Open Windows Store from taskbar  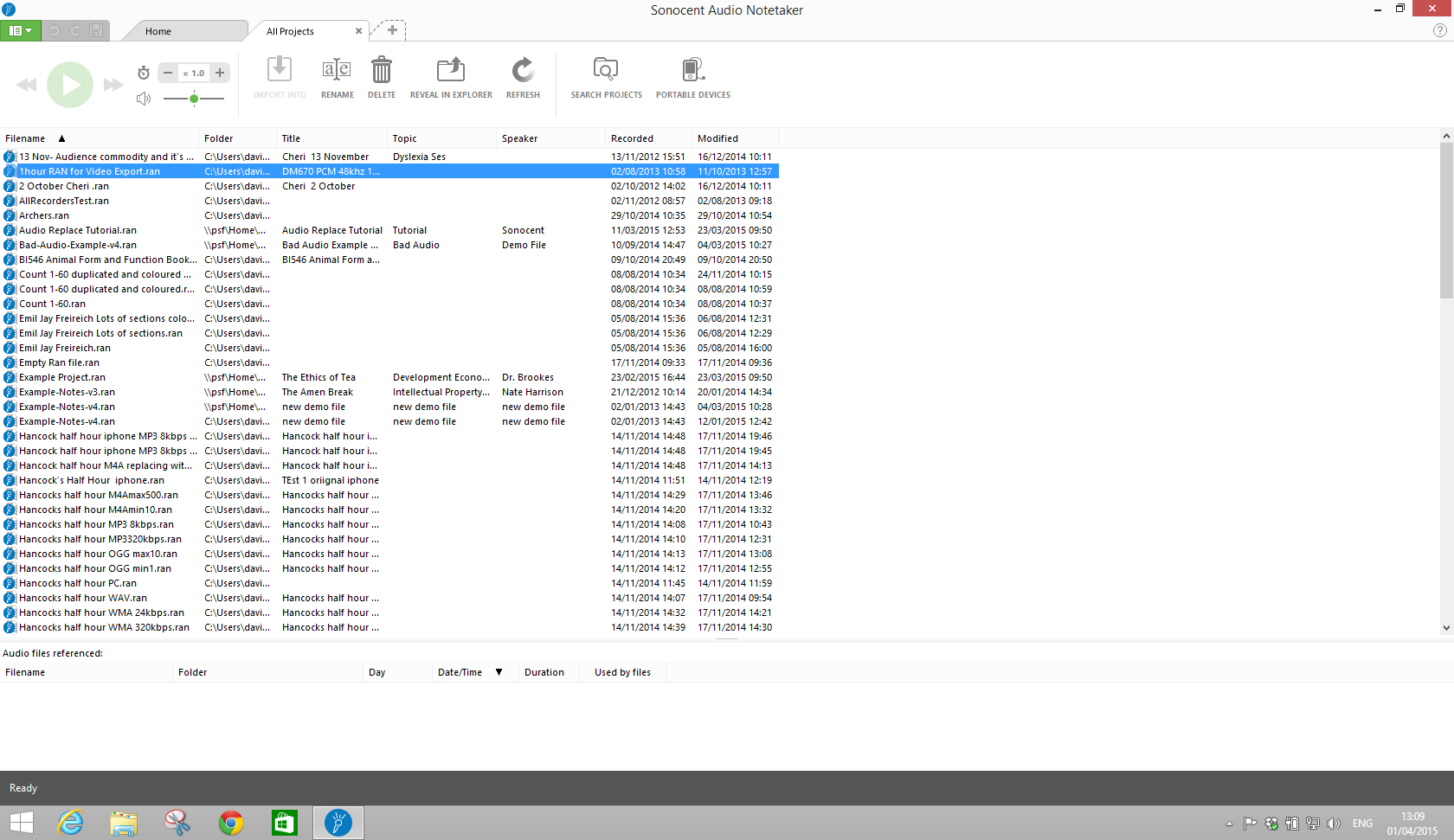(x=285, y=823)
